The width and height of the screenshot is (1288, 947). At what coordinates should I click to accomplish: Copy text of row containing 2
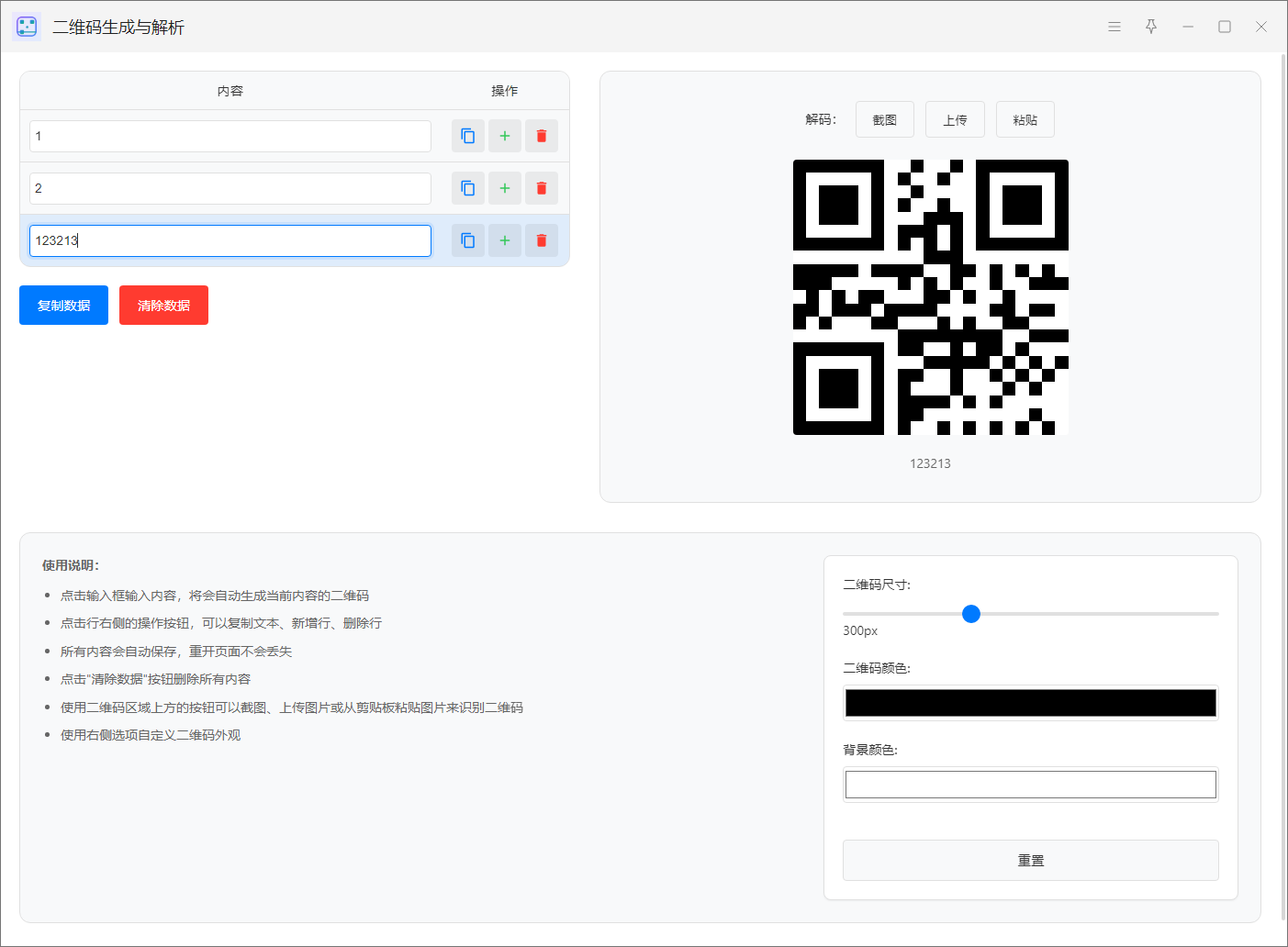click(468, 188)
